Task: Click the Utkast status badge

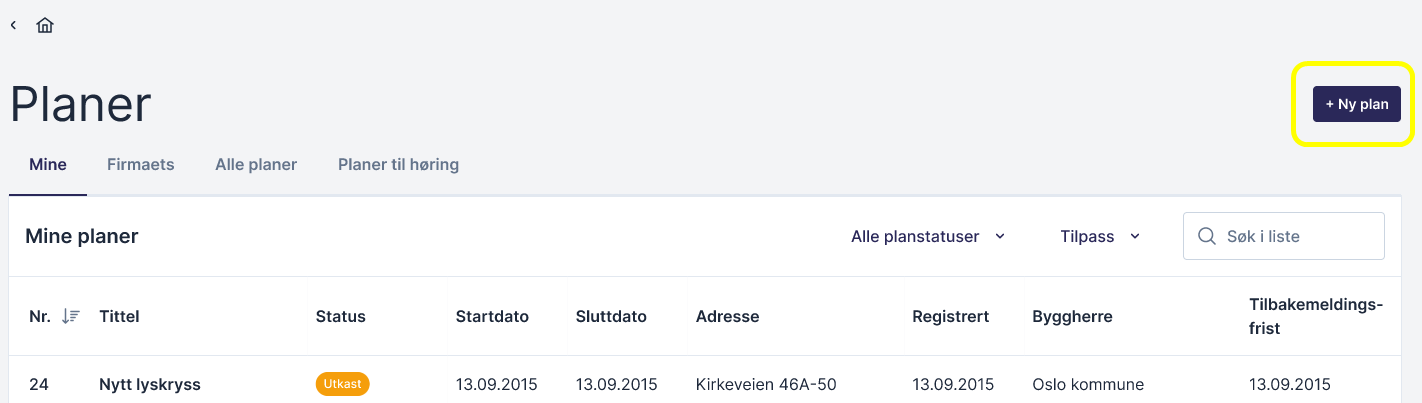Action: click(342, 384)
